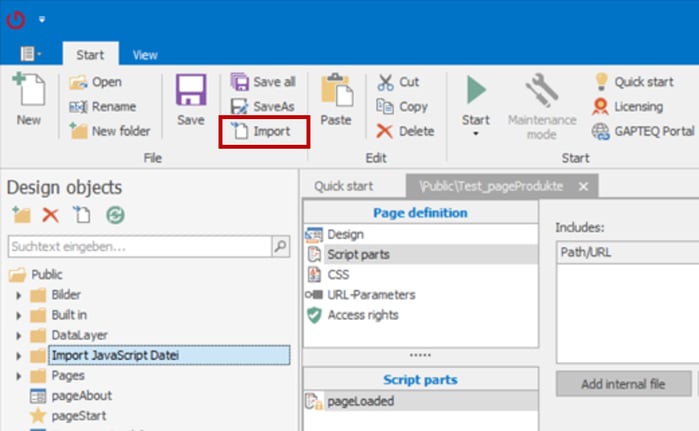Click the red power application icon

16,20
